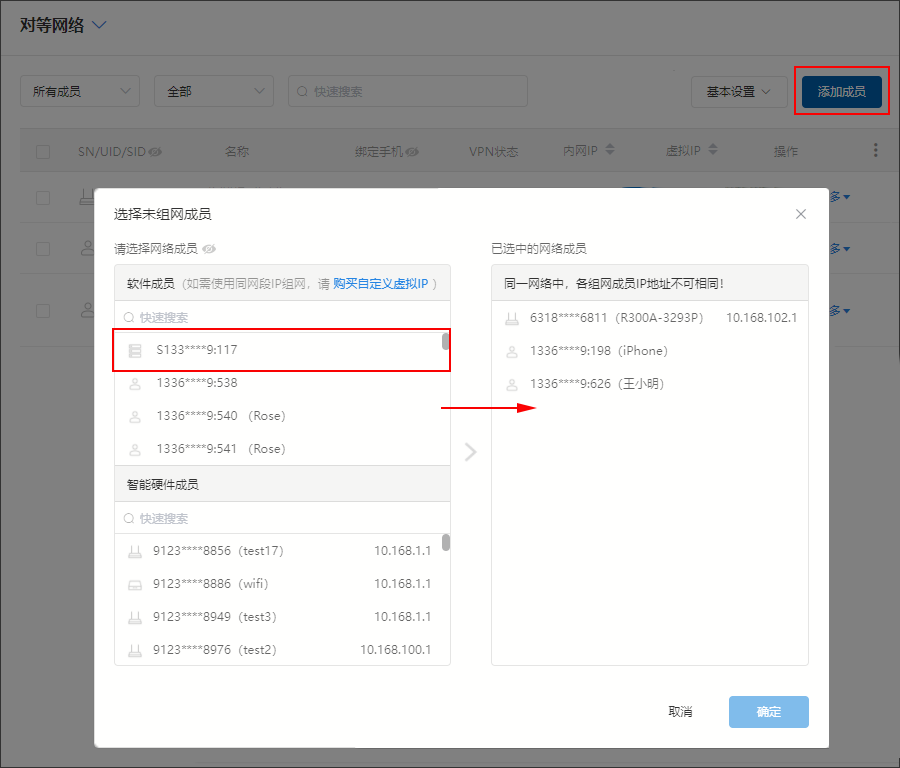
Task: Click the user icon beside 1336****9:538
Action: point(135,383)
